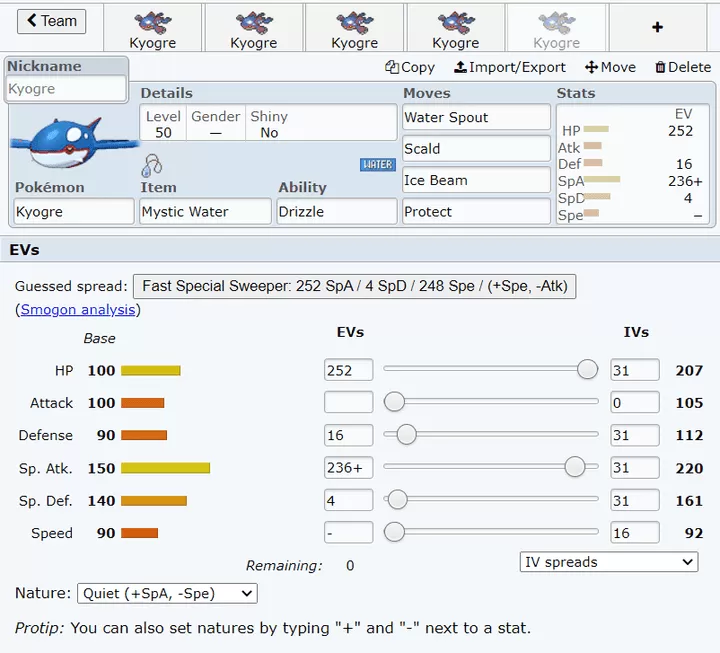Click the empty Attack EV field
The height and width of the screenshot is (653, 720).
(349, 402)
